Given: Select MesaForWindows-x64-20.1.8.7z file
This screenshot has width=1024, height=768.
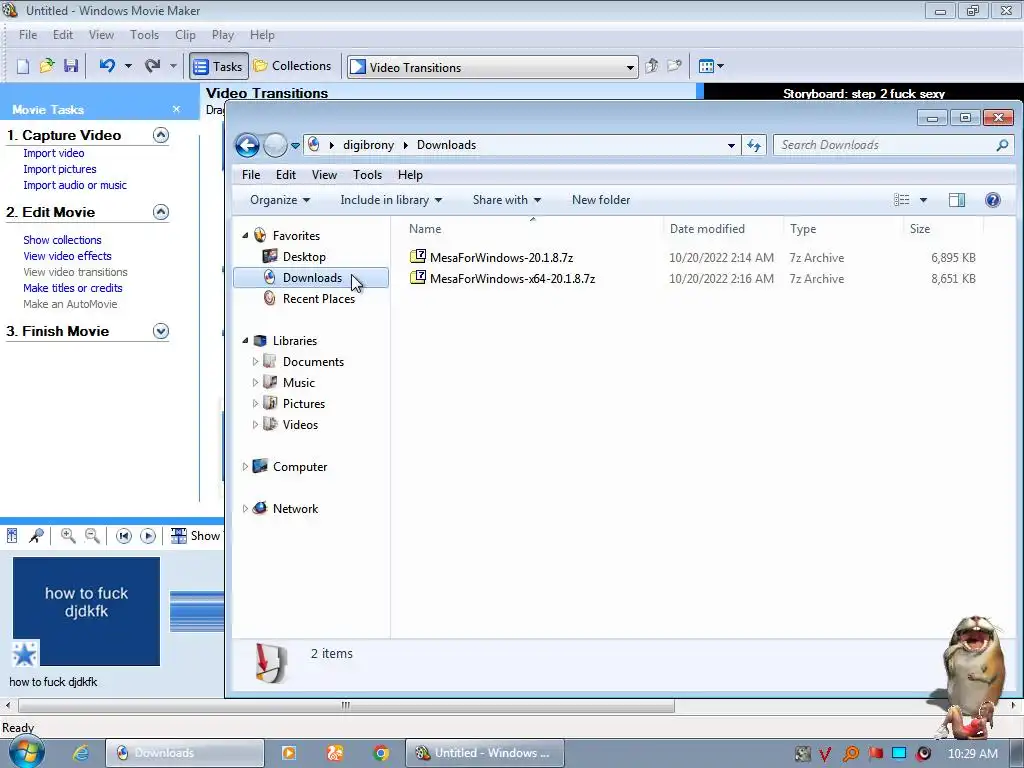Looking at the screenshot, I should (x=512, y=279).
